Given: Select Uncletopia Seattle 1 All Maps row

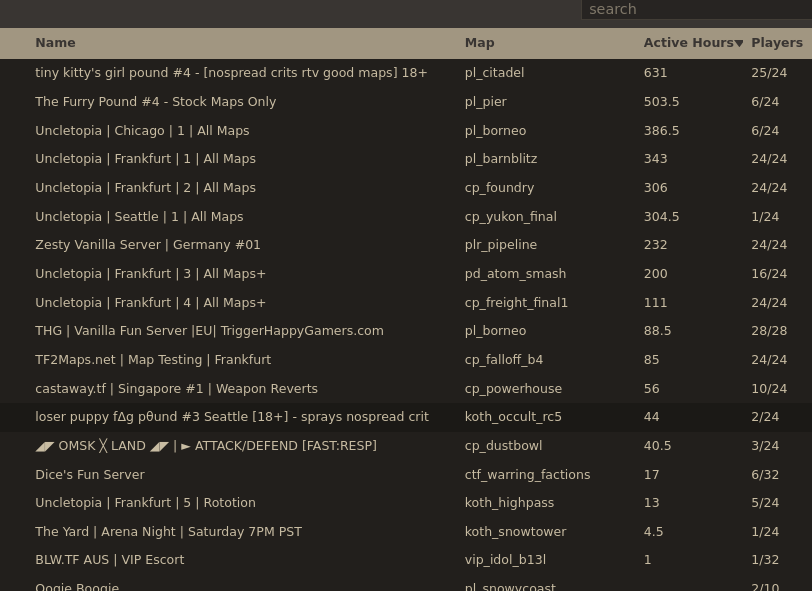Looking at the screenshot, I should (406, 217).
